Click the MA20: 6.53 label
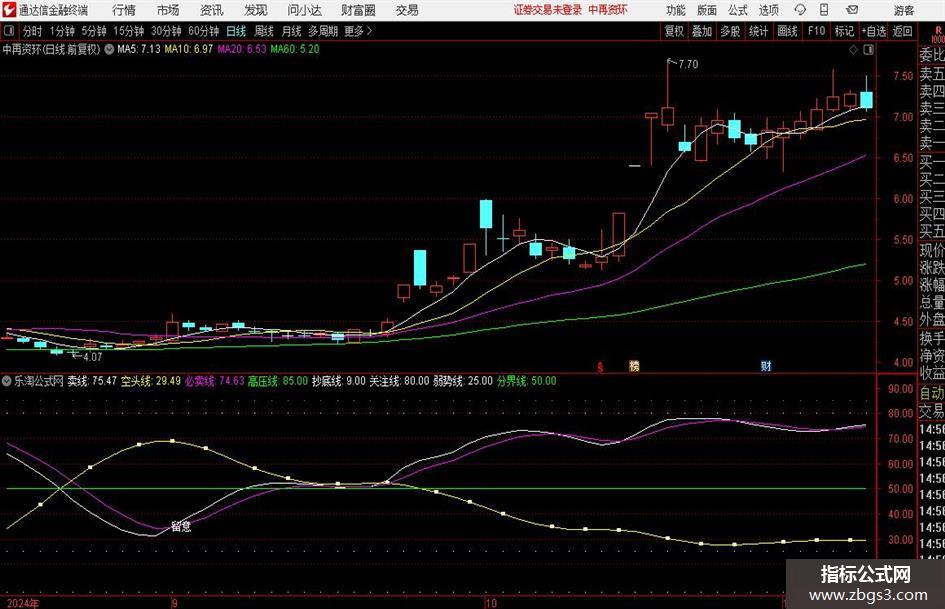This screenshot has height=609, width=945. [x=242, y=49]
